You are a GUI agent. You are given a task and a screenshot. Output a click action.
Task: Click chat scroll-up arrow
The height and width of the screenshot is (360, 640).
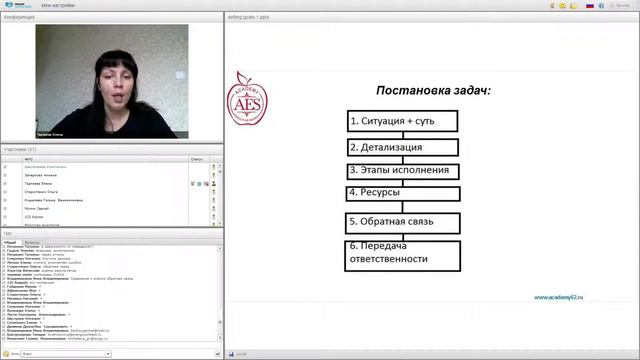[x=220, y=248]
